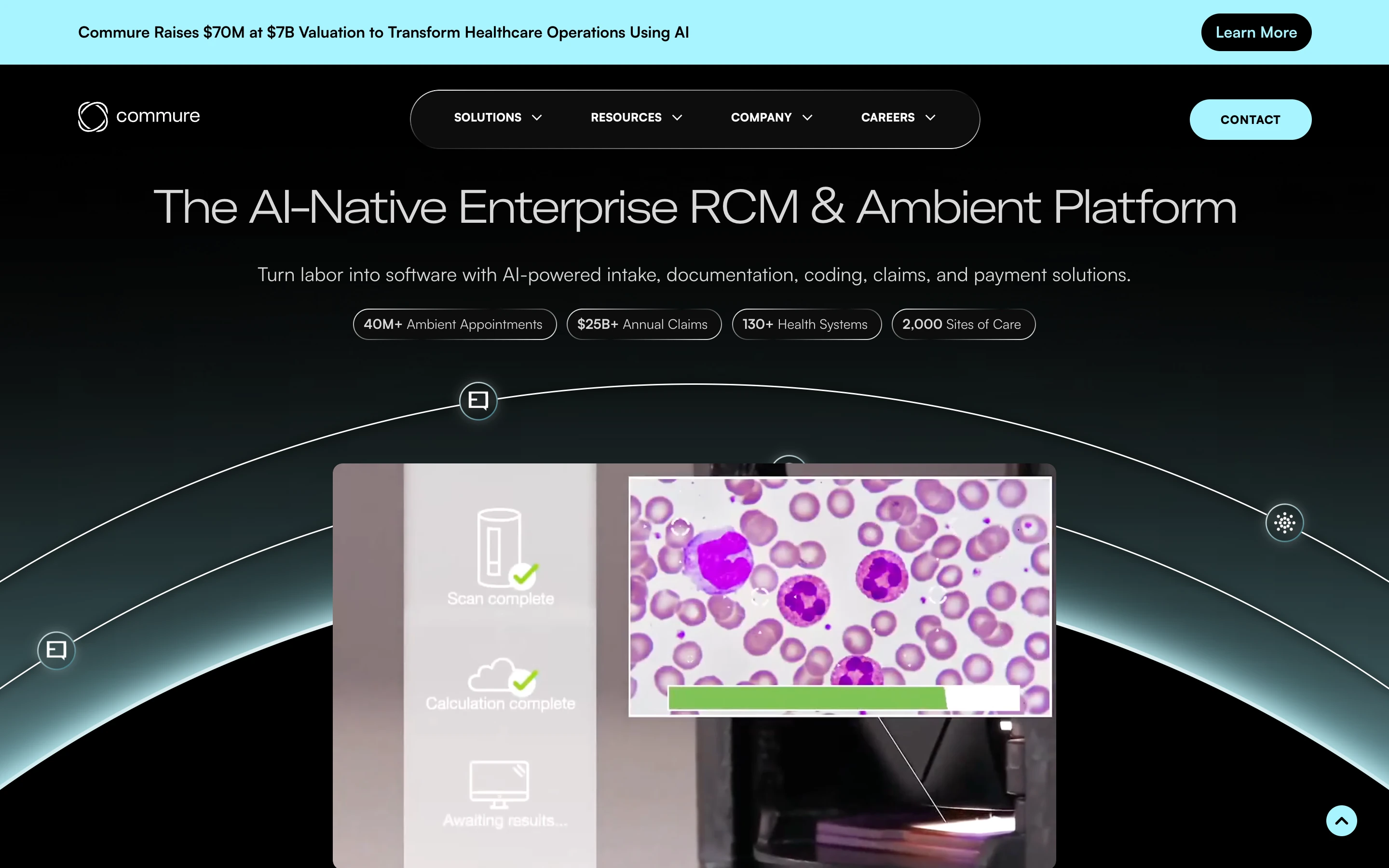Expand the Company chevron arrow
1389x868 pixels.
click(x=807, y=118)
